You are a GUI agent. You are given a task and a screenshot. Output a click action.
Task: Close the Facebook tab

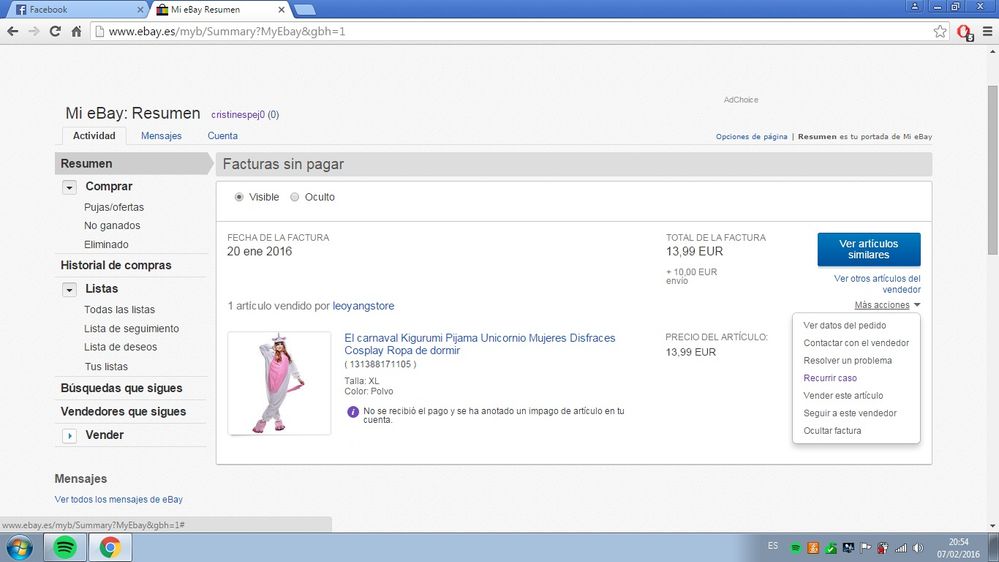point(140,10)
